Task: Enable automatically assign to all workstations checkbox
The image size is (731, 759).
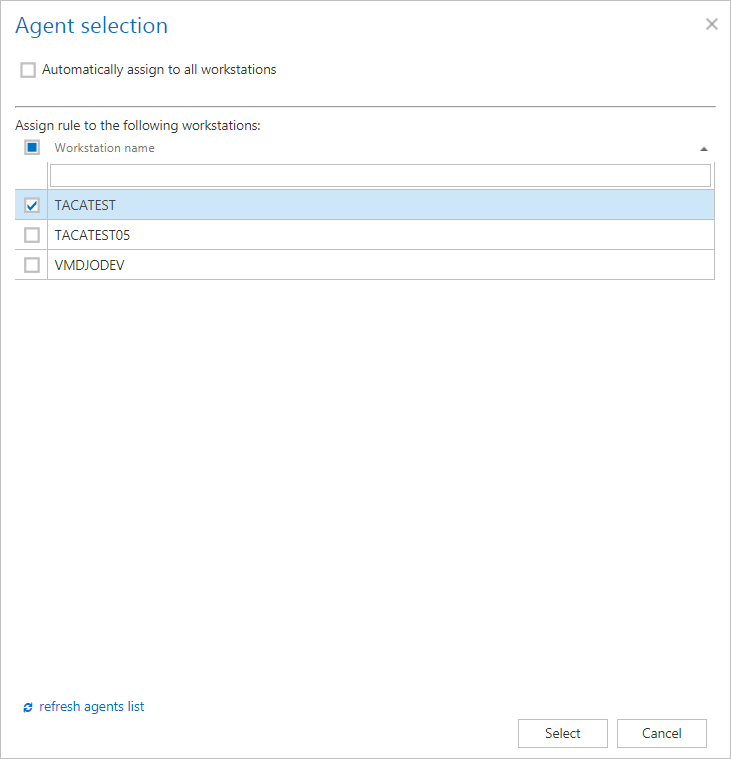Action: tap(28, 70)
